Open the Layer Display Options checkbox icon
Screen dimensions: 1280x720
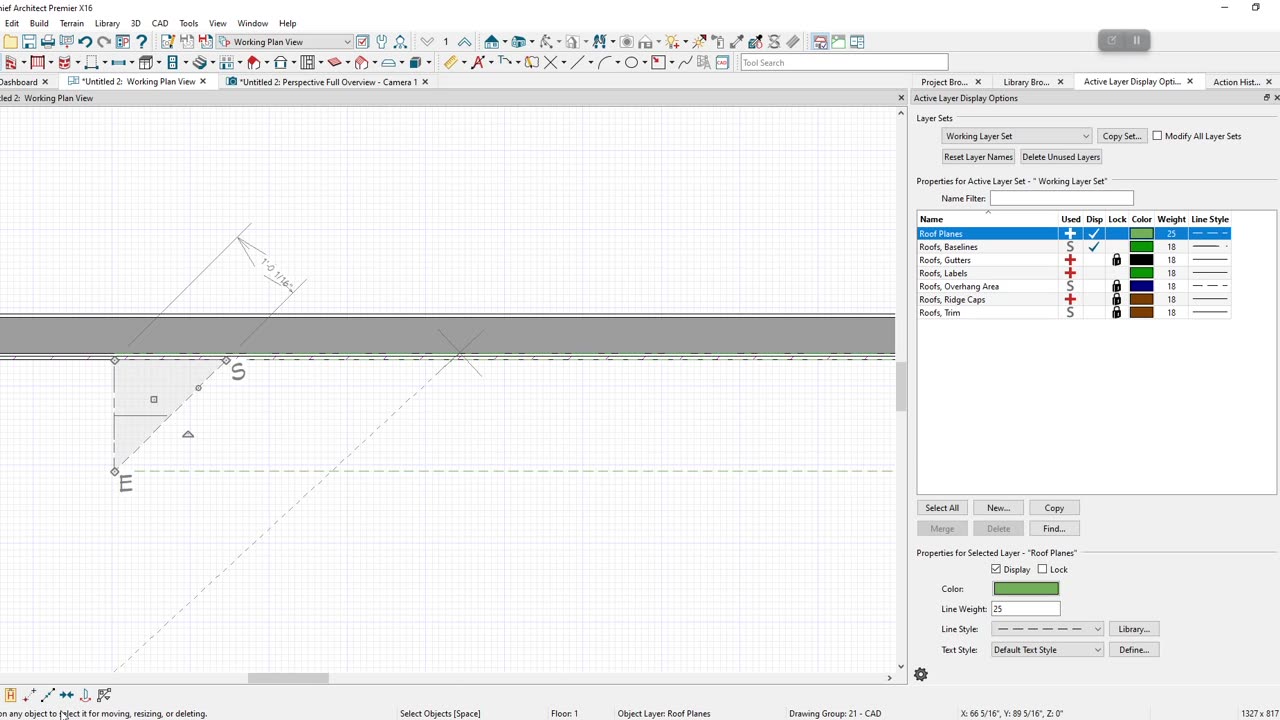tap(362, 41)
